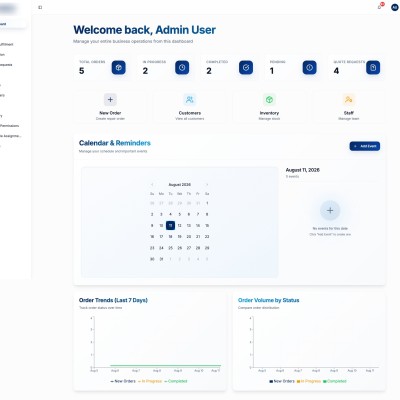This screenshot has height=400, width=400.
Task: Click the Quote Requests clipboard icon
Action: 373,68
